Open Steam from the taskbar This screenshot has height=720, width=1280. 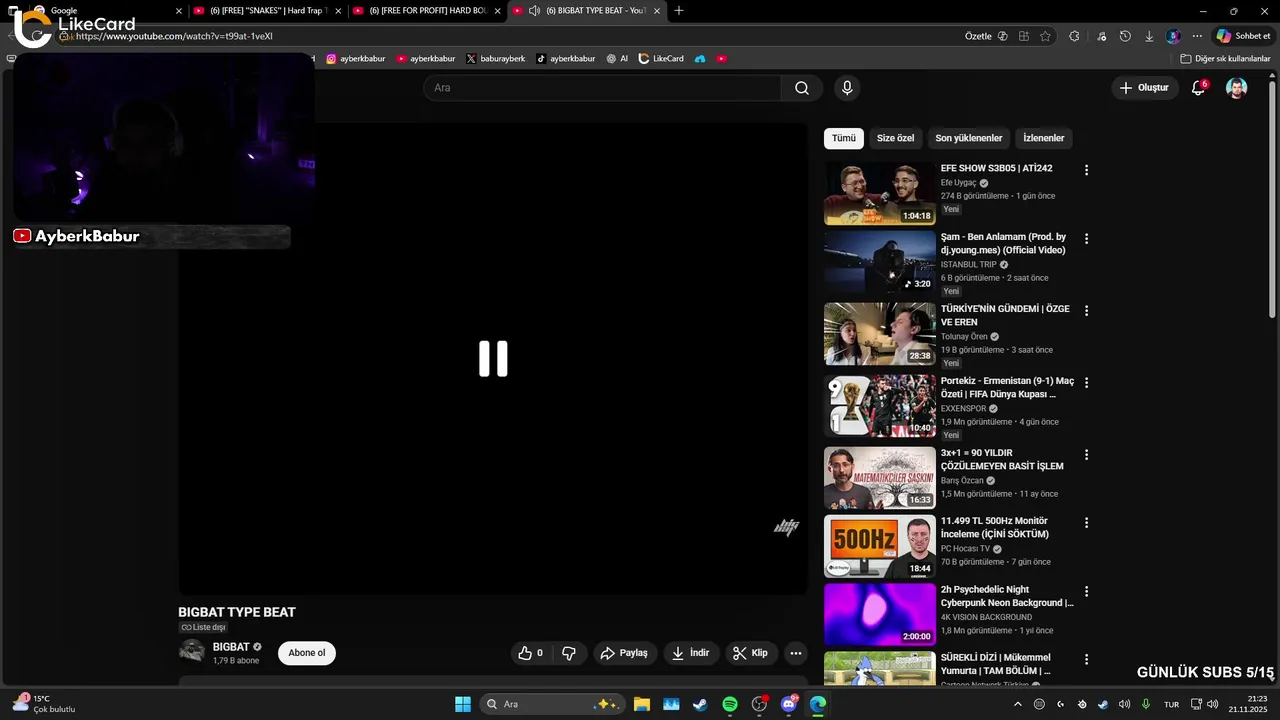[700, 704]
